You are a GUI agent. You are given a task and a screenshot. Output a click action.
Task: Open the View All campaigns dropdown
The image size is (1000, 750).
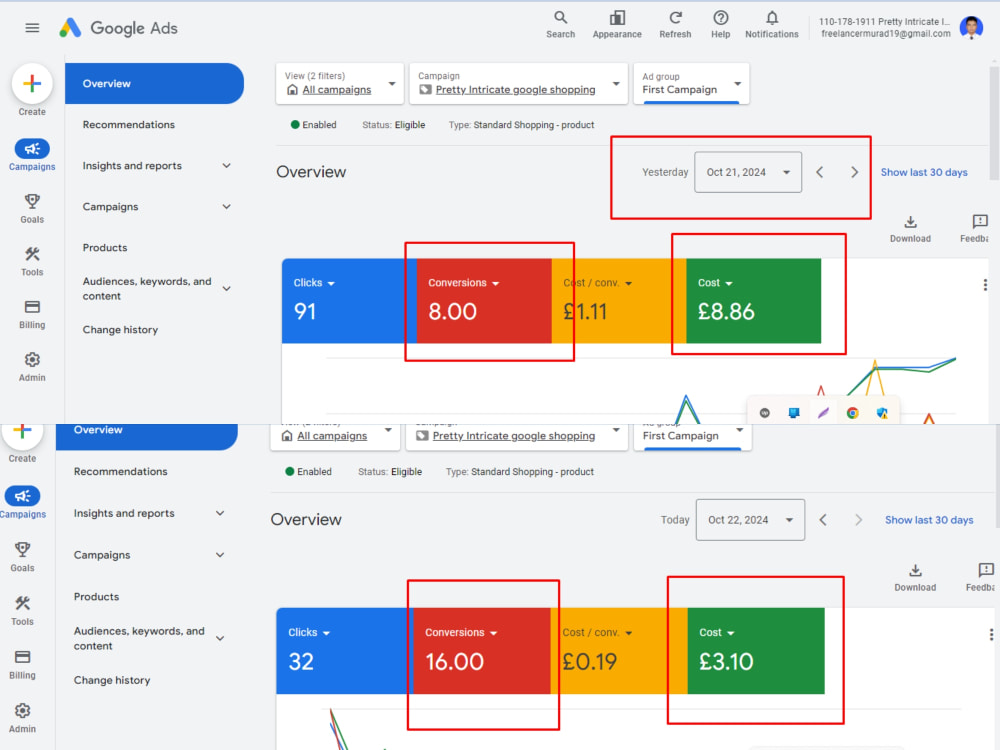[340, 83]
